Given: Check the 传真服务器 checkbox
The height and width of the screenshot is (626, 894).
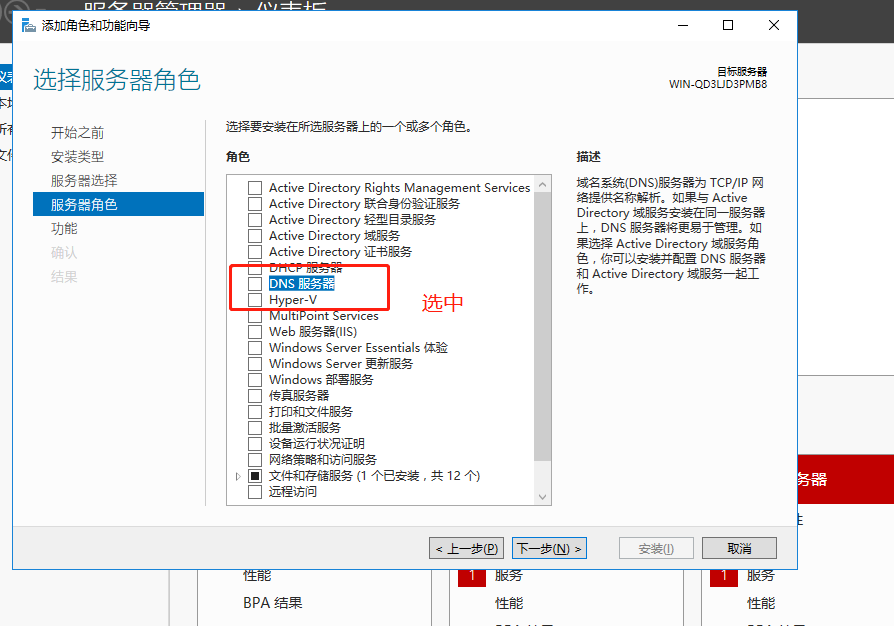Looking at the screenshot, I should pos(255,395).
